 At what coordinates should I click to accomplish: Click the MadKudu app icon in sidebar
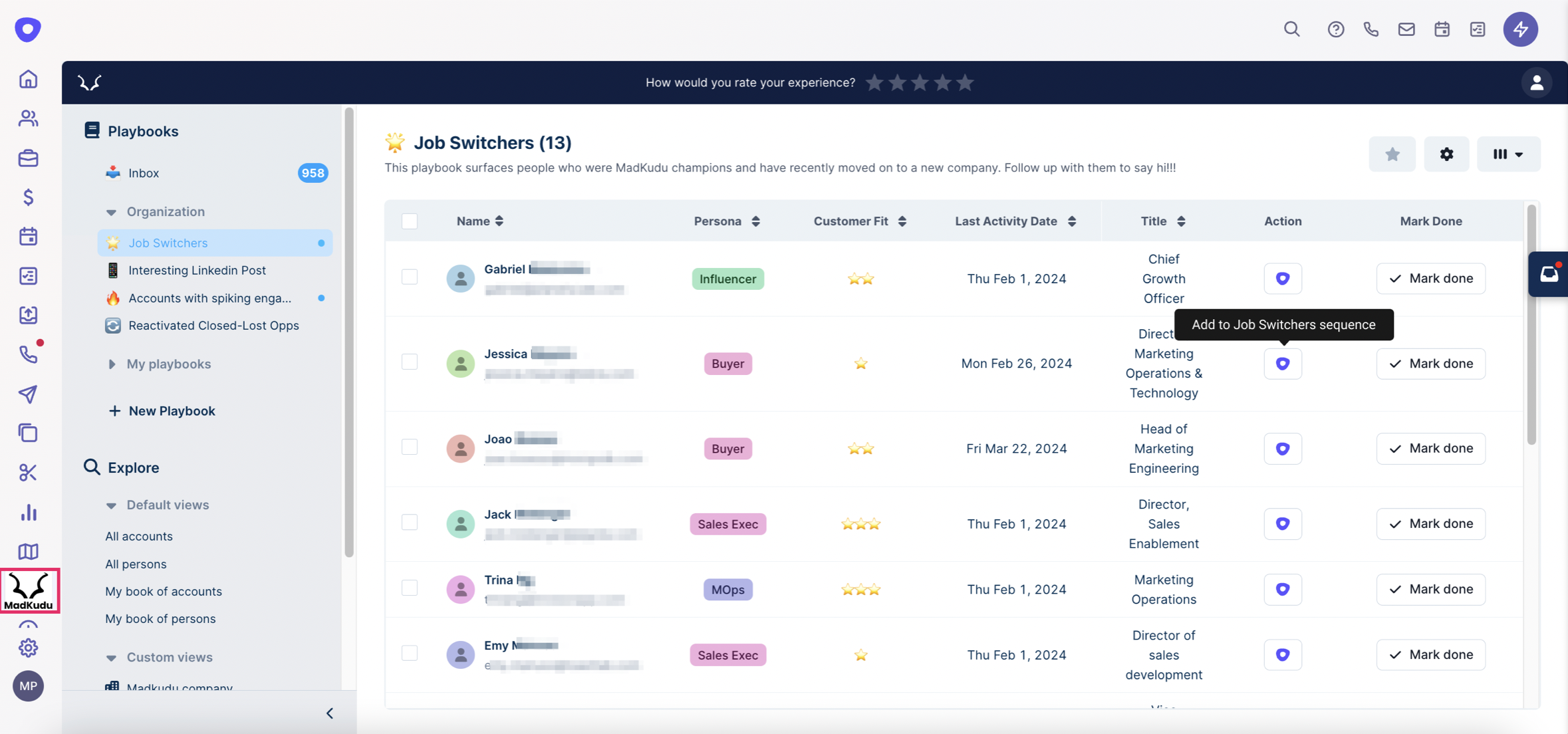pos(29,590)
